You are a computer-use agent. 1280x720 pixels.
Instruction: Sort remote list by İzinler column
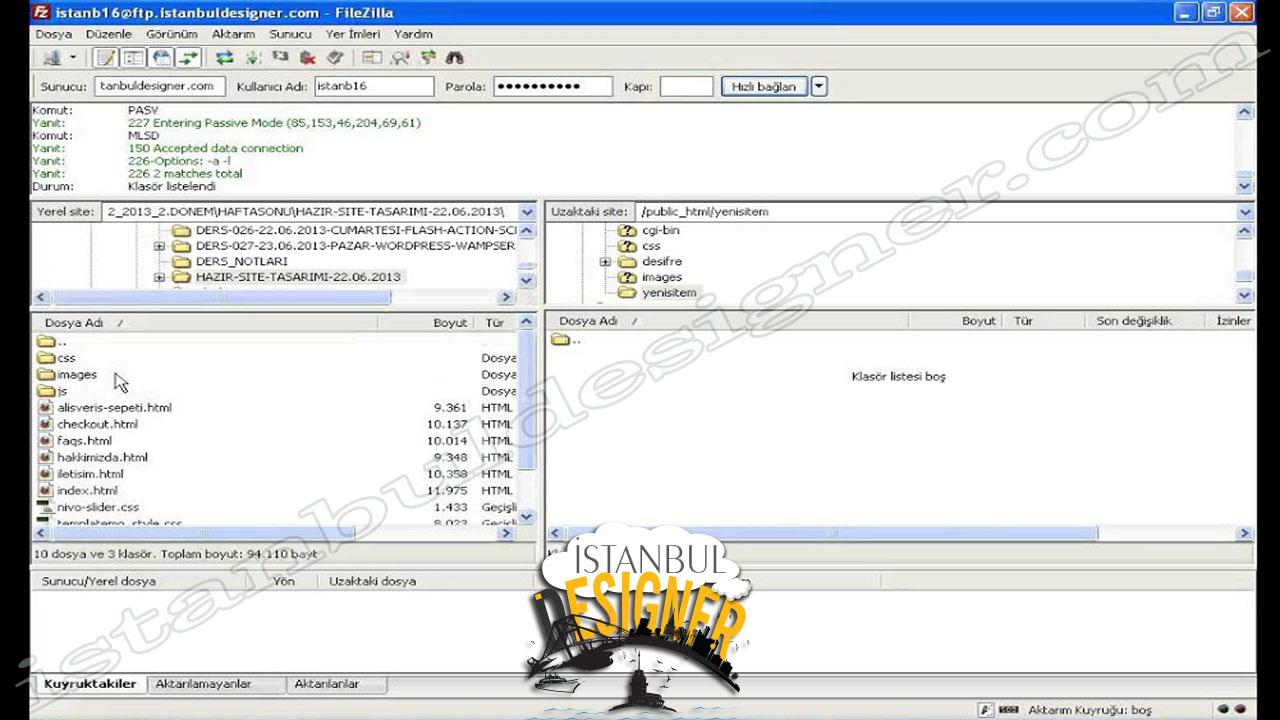click(x=1232, y=321)
